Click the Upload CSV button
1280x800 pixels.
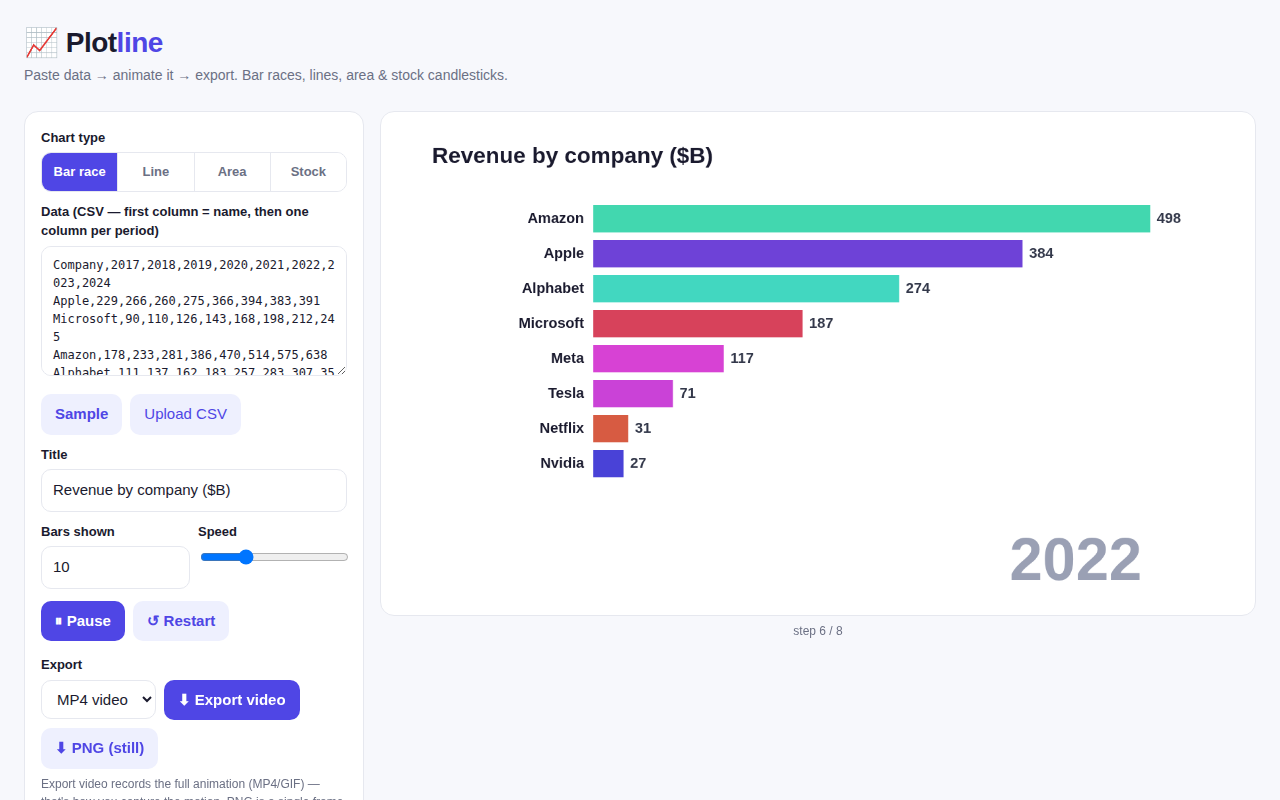[185, 414]
